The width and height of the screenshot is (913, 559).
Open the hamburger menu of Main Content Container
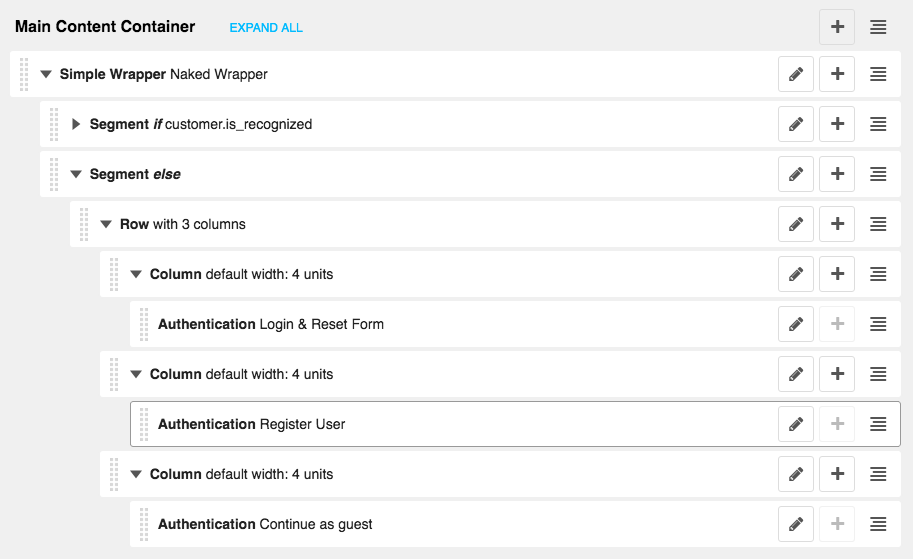878,27
